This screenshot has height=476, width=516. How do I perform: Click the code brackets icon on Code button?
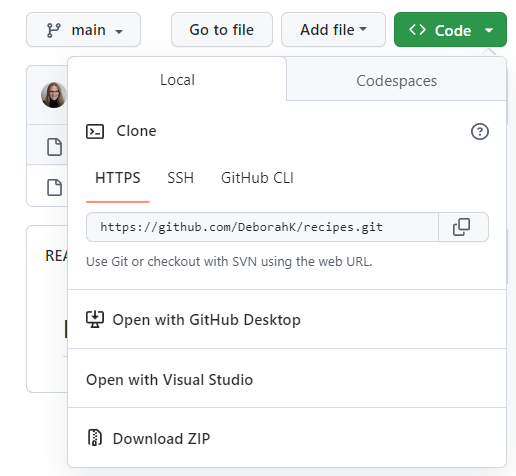417,30
